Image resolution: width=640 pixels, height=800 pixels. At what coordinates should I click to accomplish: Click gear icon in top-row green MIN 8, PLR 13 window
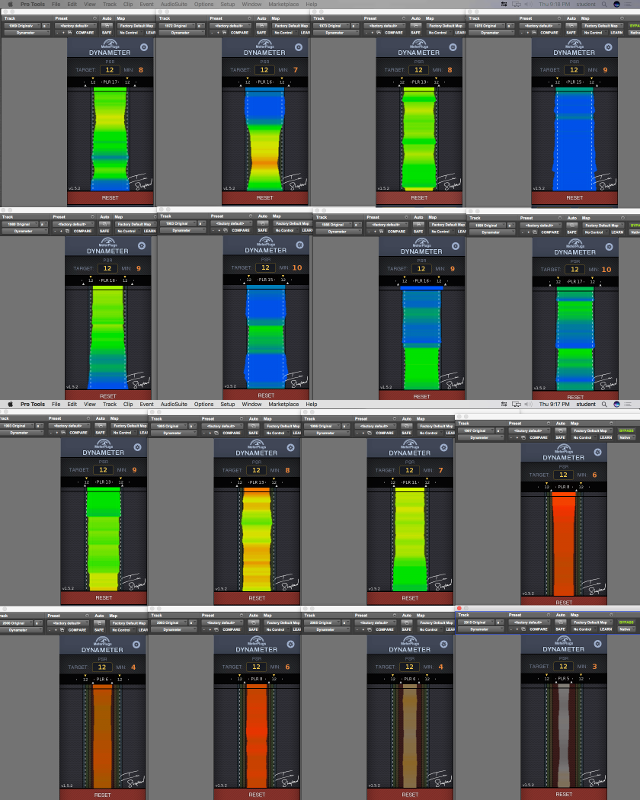(x=453, y=47)
